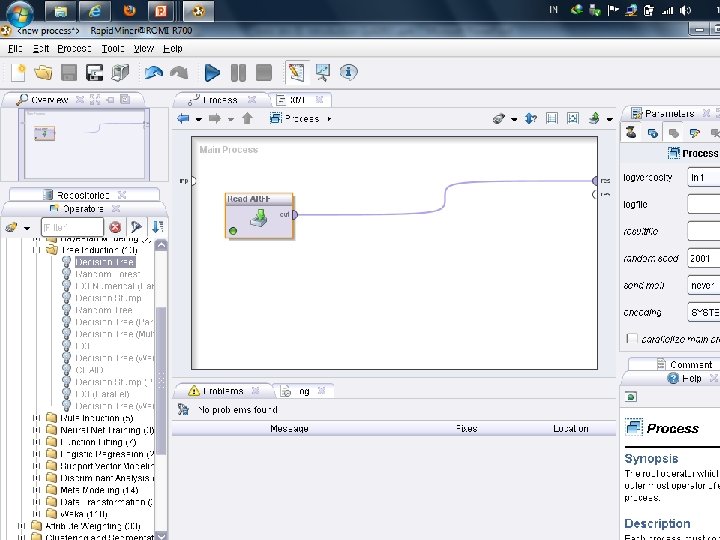Open the Repositories tab
Screen dimensions: 720x540
click(83, 195)
